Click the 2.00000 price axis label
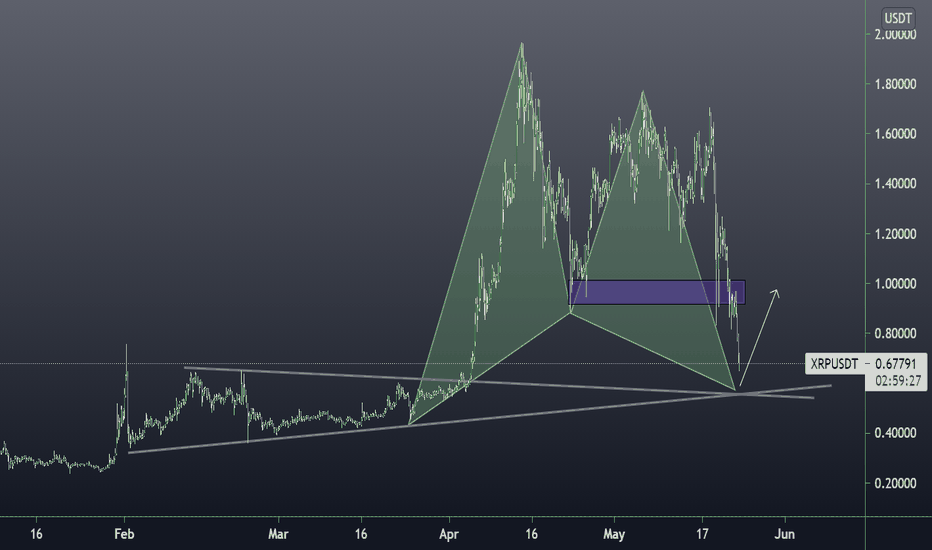This screenshot has height=550, width=932. 895,35
